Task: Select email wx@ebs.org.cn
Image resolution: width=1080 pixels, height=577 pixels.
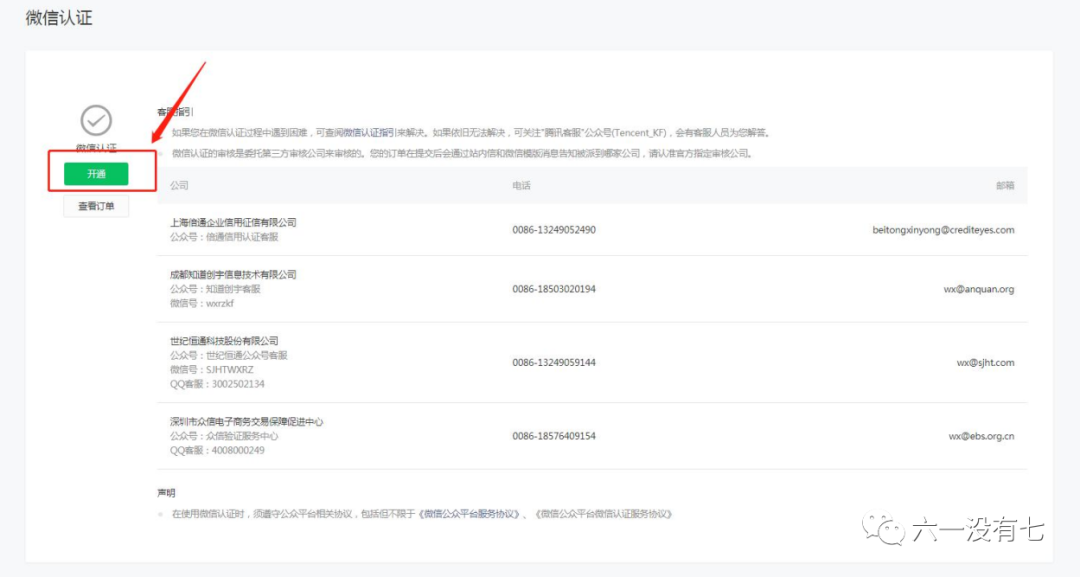Action: click(982, 437)
